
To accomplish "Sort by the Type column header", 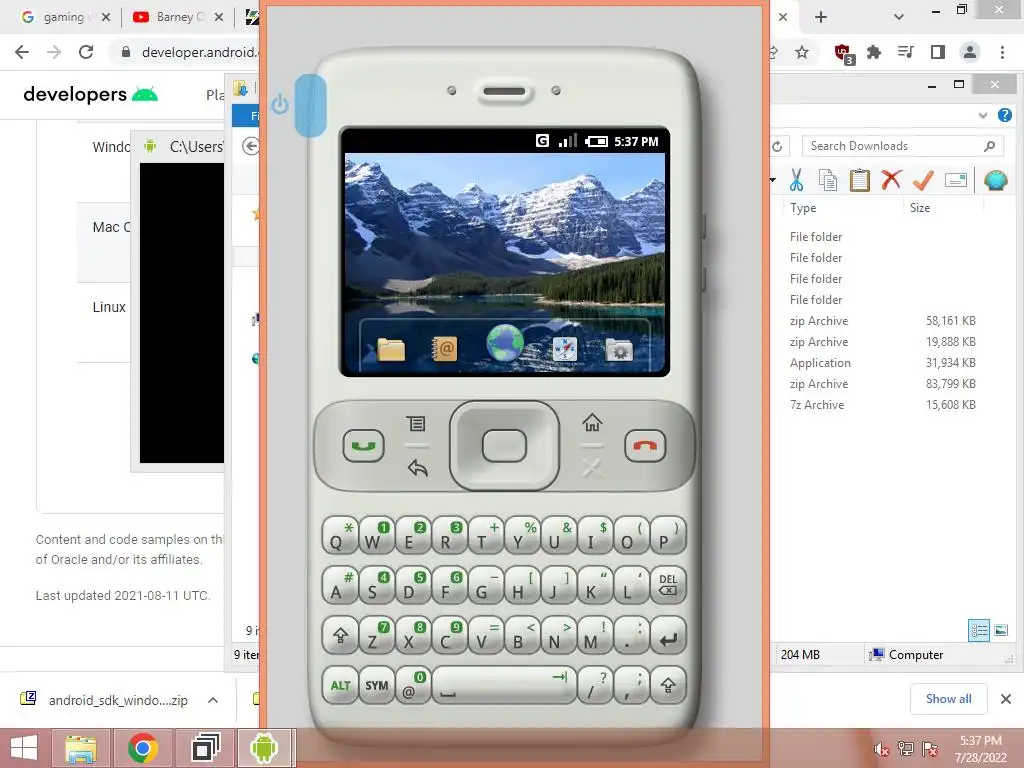I will coord(803,208).
